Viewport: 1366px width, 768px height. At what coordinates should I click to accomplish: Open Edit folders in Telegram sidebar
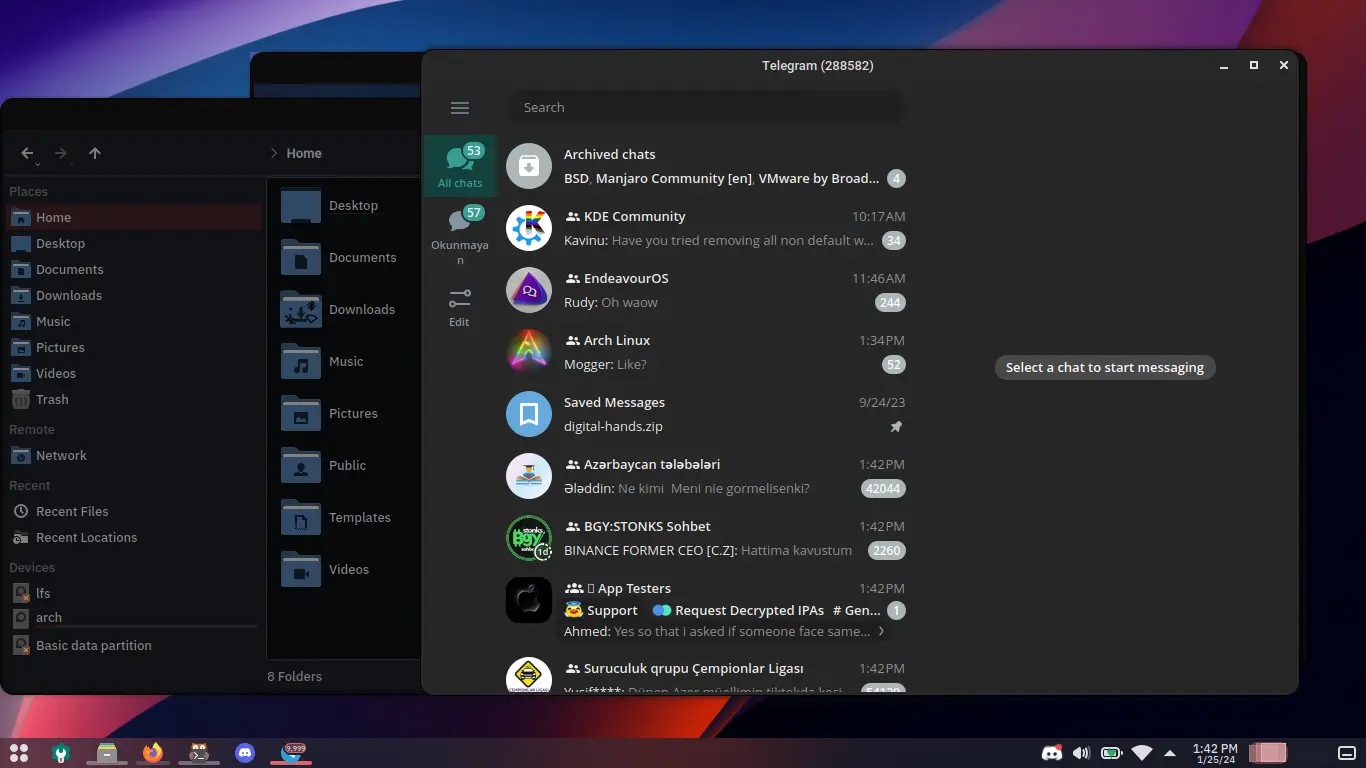(x=460, y=308)
